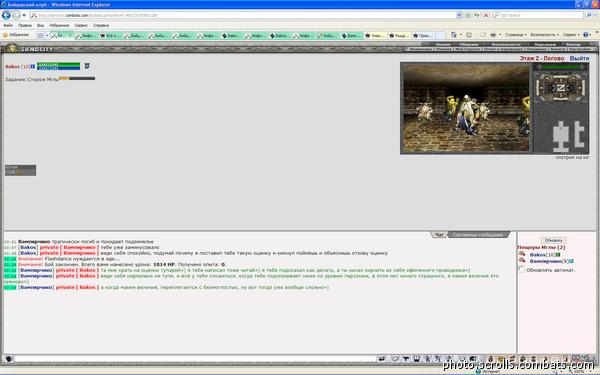Click the Сторож Мглы task progress bar
Screen dimensions: 600x375
click(x=77, y=78)
